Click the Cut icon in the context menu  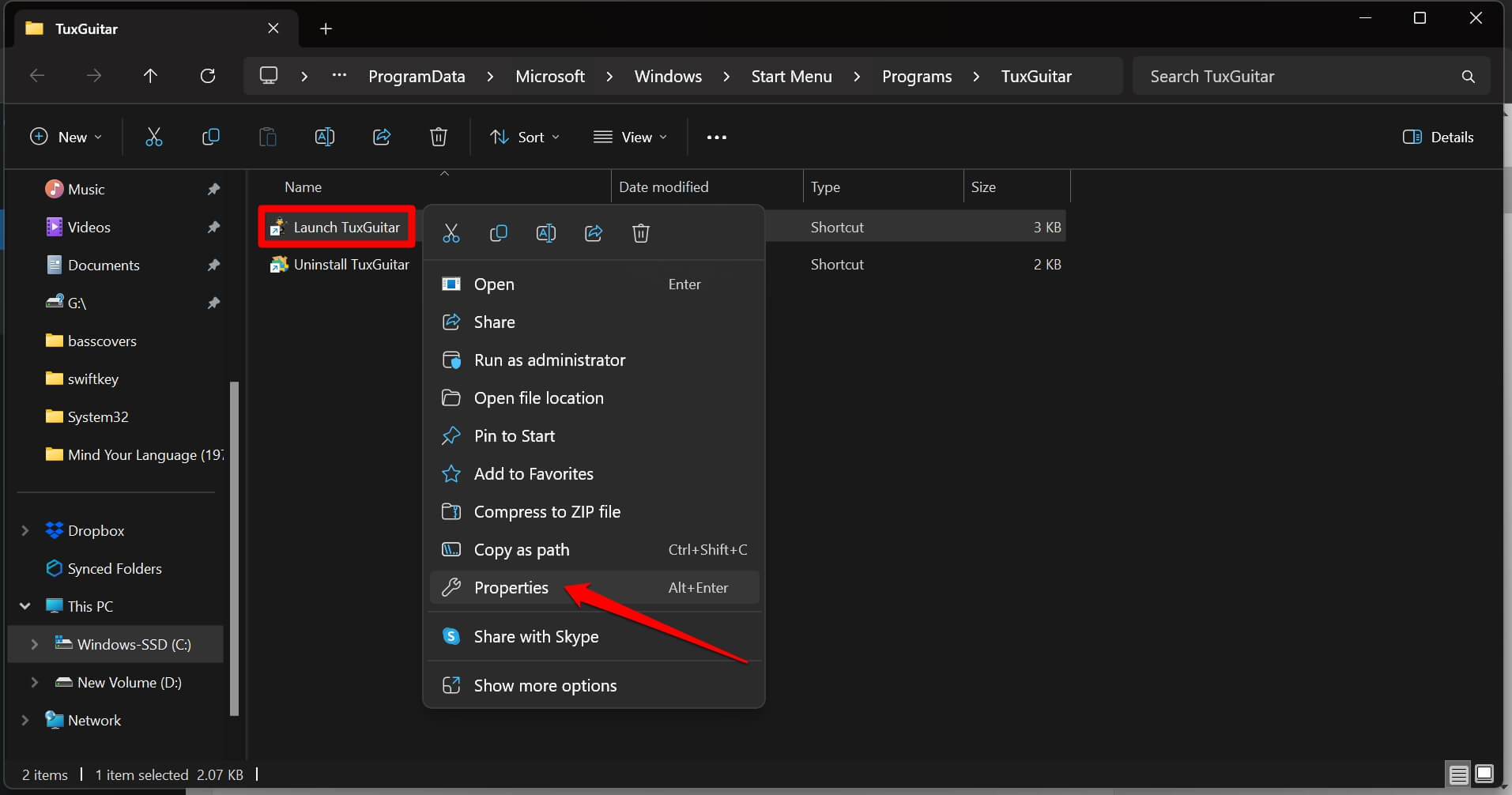tap(451, 233)
